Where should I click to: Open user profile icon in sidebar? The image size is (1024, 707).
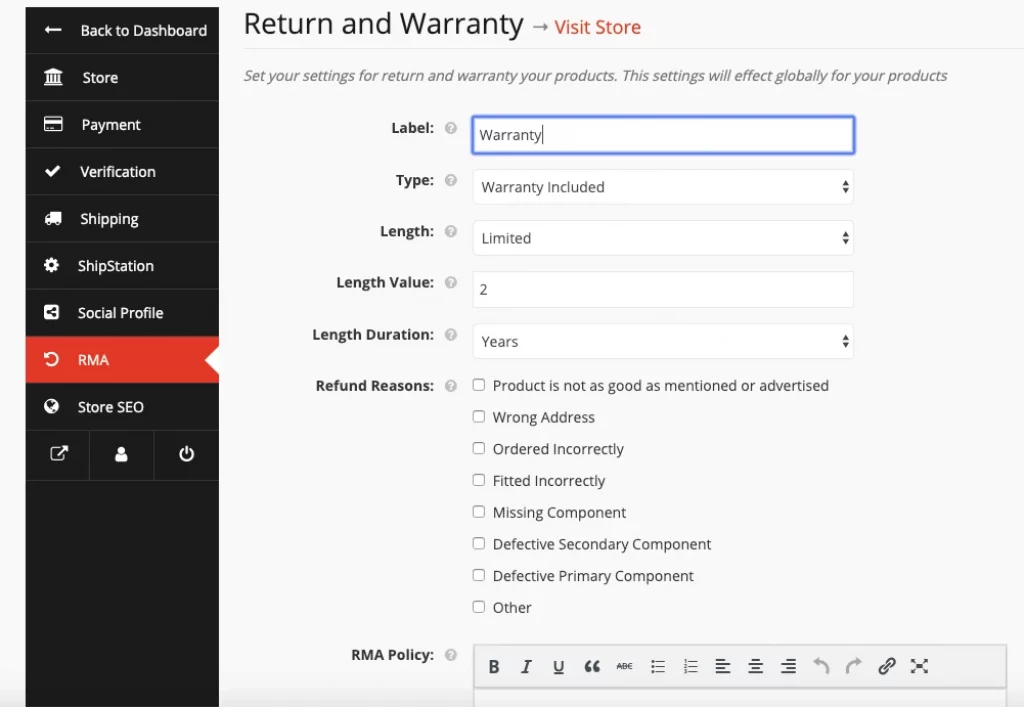click(x=121, y=454)
